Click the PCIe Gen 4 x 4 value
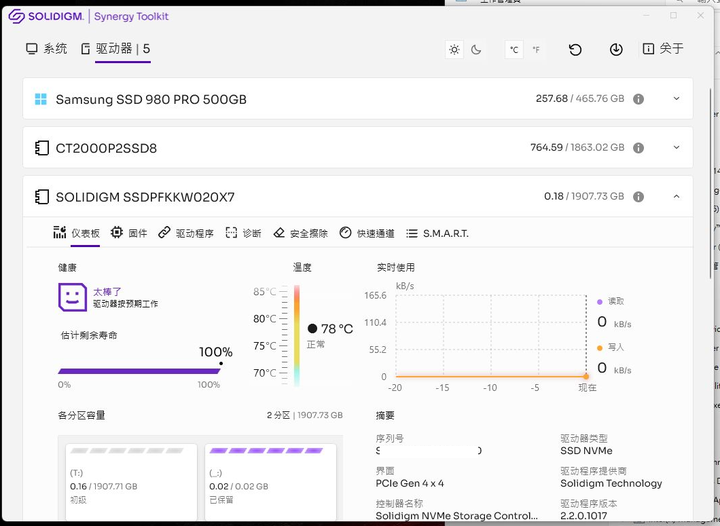 coord(410,483)
